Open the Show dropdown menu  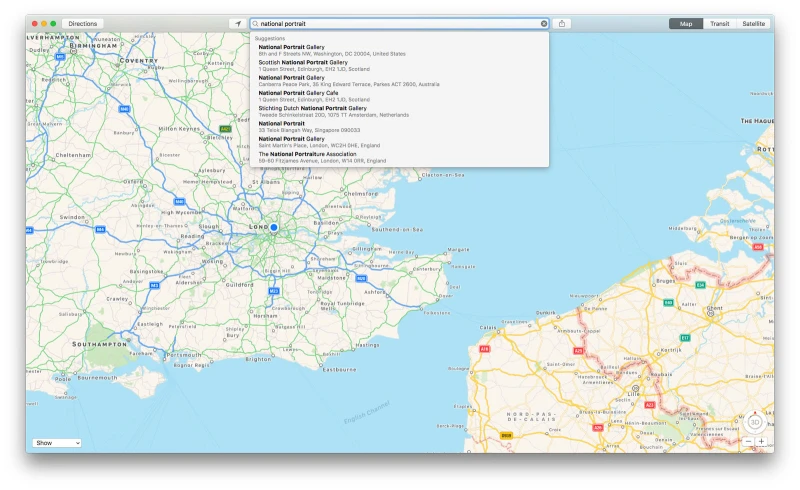(x=56, y=442)
